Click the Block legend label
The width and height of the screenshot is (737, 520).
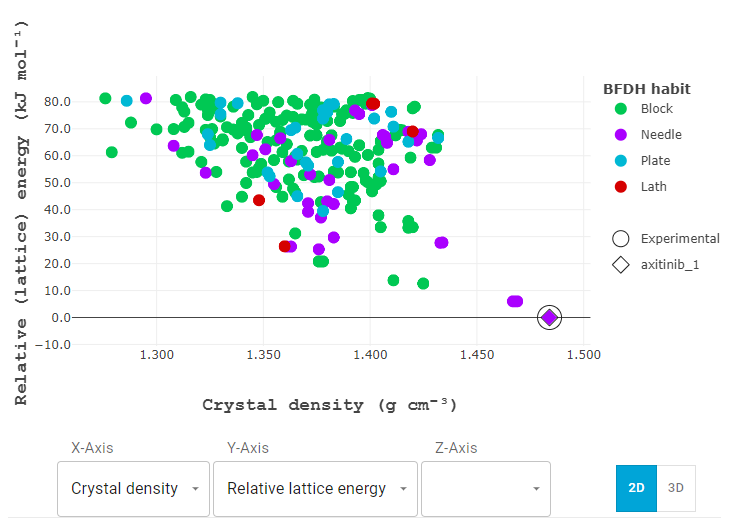657,109
